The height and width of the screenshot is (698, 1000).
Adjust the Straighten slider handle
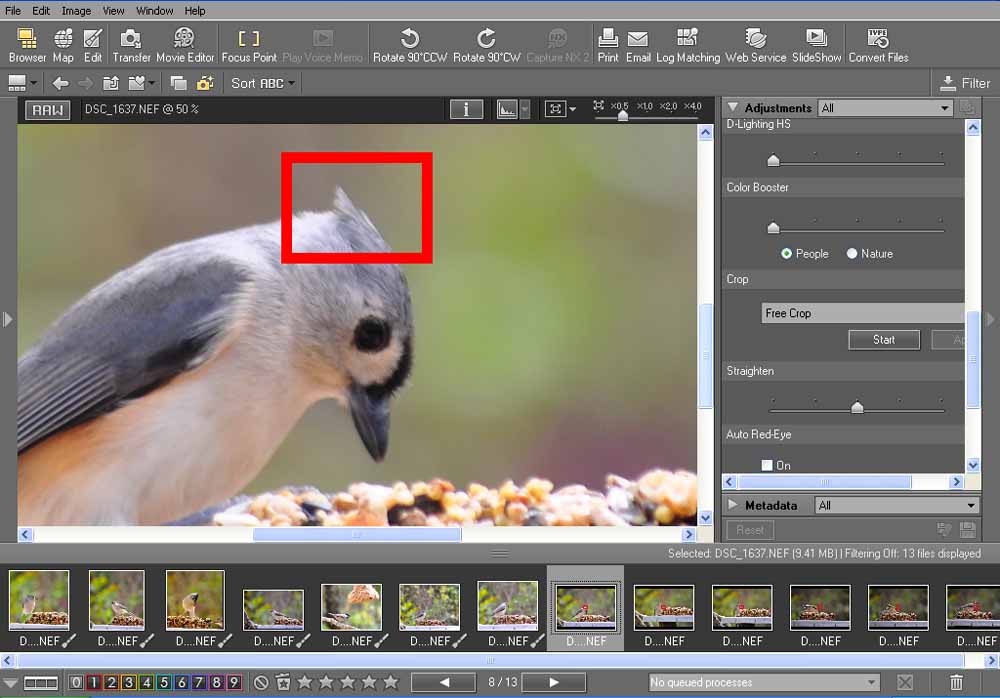point(857,407)
